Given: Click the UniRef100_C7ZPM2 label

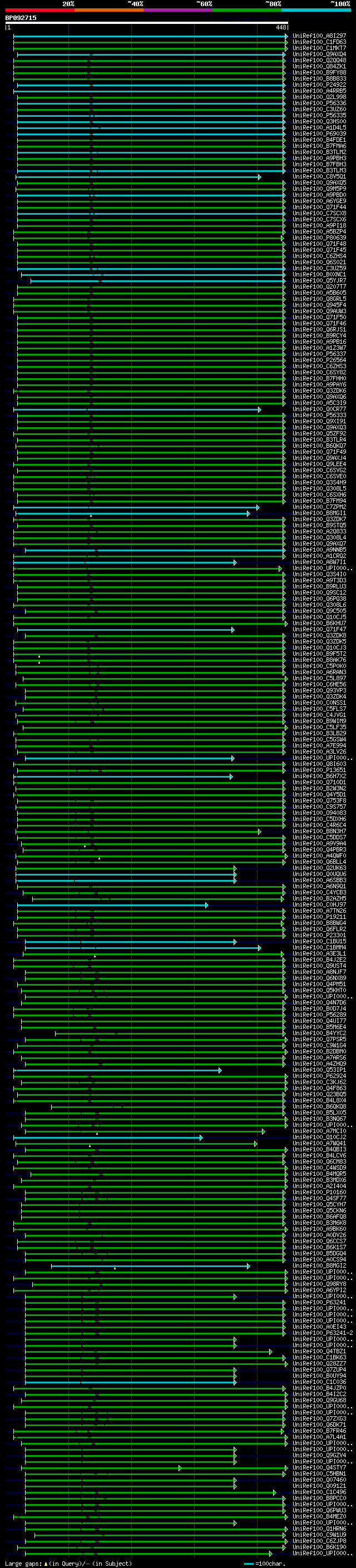Looking at the screenshot, I should [319, 507].
